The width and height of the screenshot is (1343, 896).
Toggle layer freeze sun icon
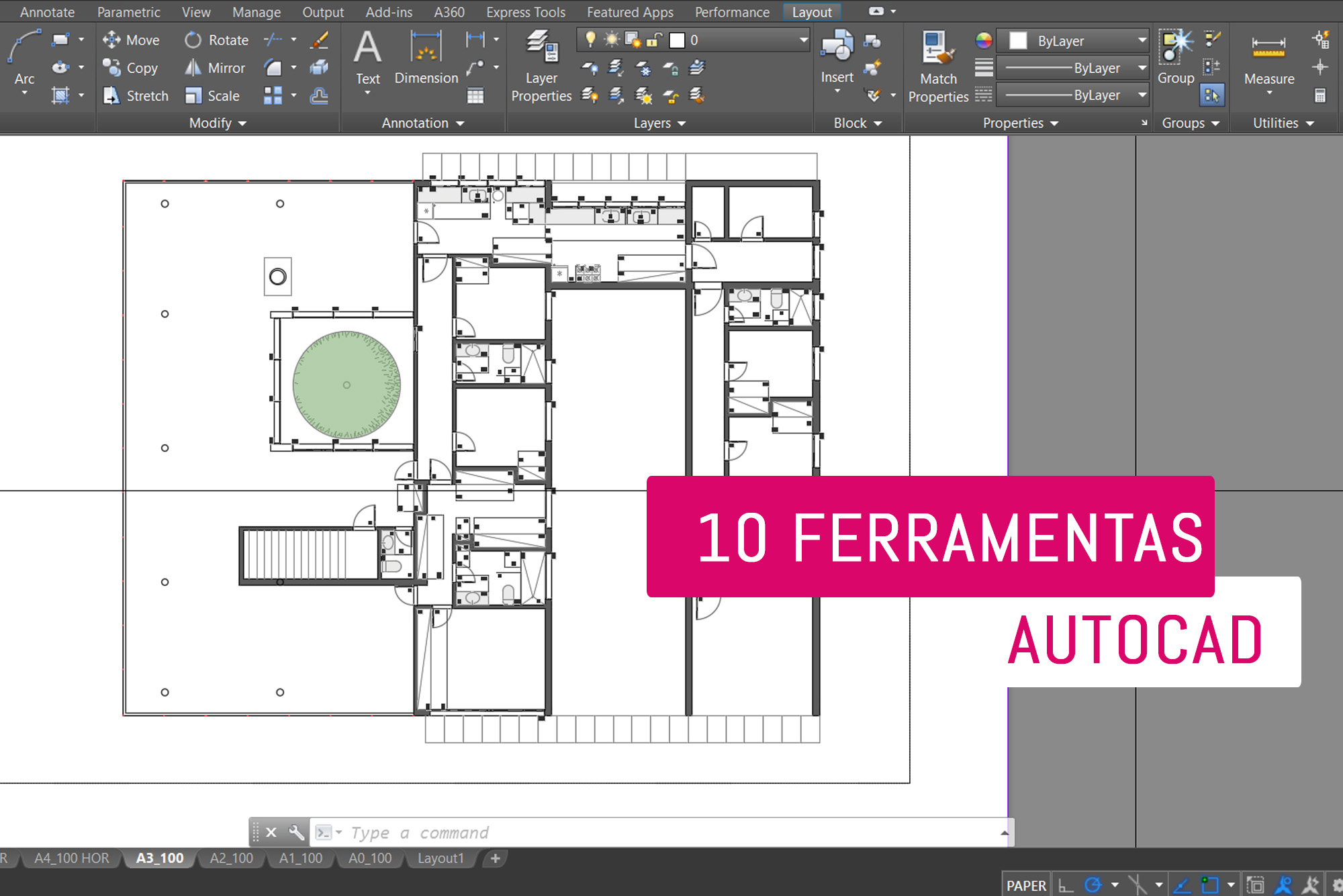point(612,40)
